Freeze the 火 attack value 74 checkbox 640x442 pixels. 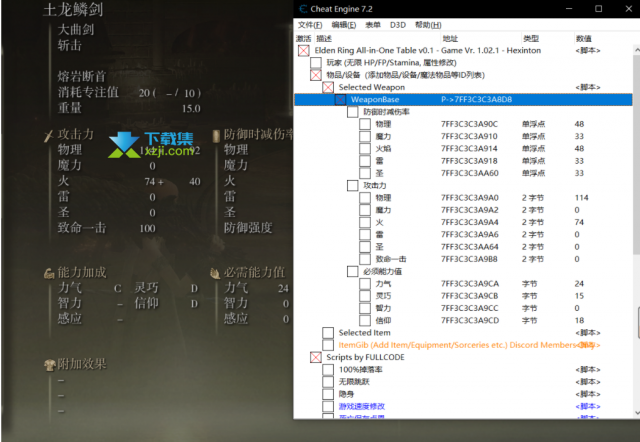point(365,222)
